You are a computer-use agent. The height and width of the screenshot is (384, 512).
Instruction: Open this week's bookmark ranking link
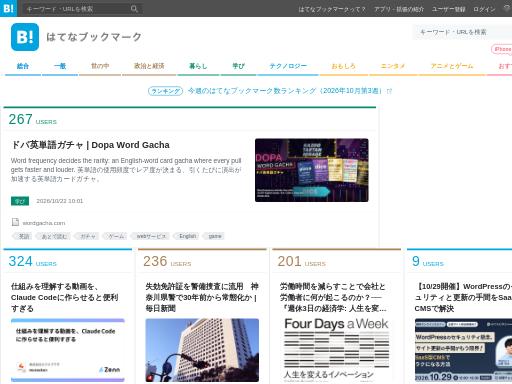[x=285, y=91]
